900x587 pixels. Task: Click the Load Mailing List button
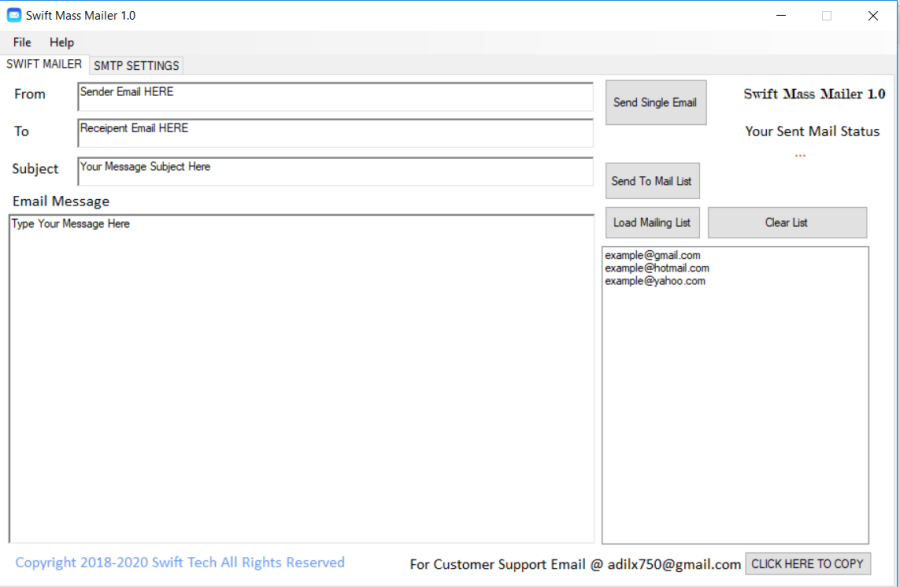pos(652,223)
